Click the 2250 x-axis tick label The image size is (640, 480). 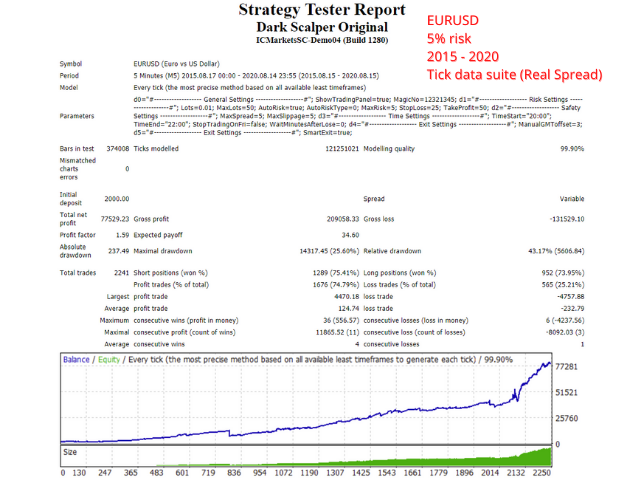[x=542, y=473]
